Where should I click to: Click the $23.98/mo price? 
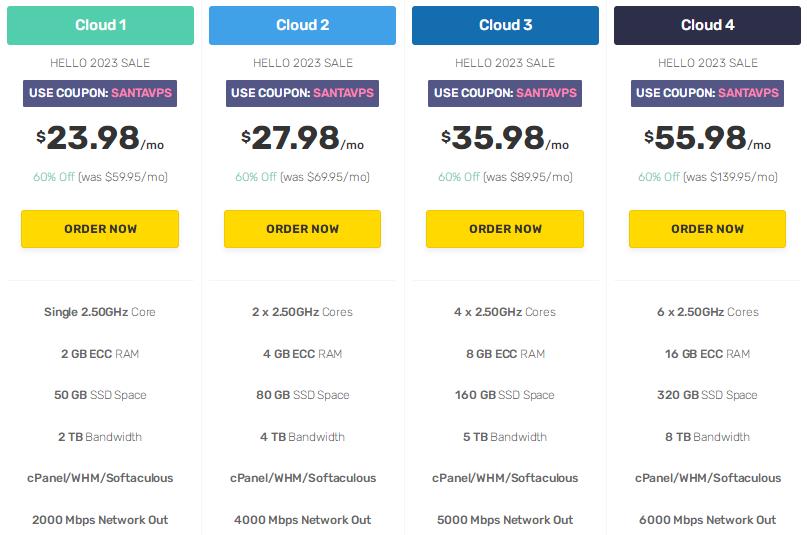pyautogui.click(x=100, y=139)
